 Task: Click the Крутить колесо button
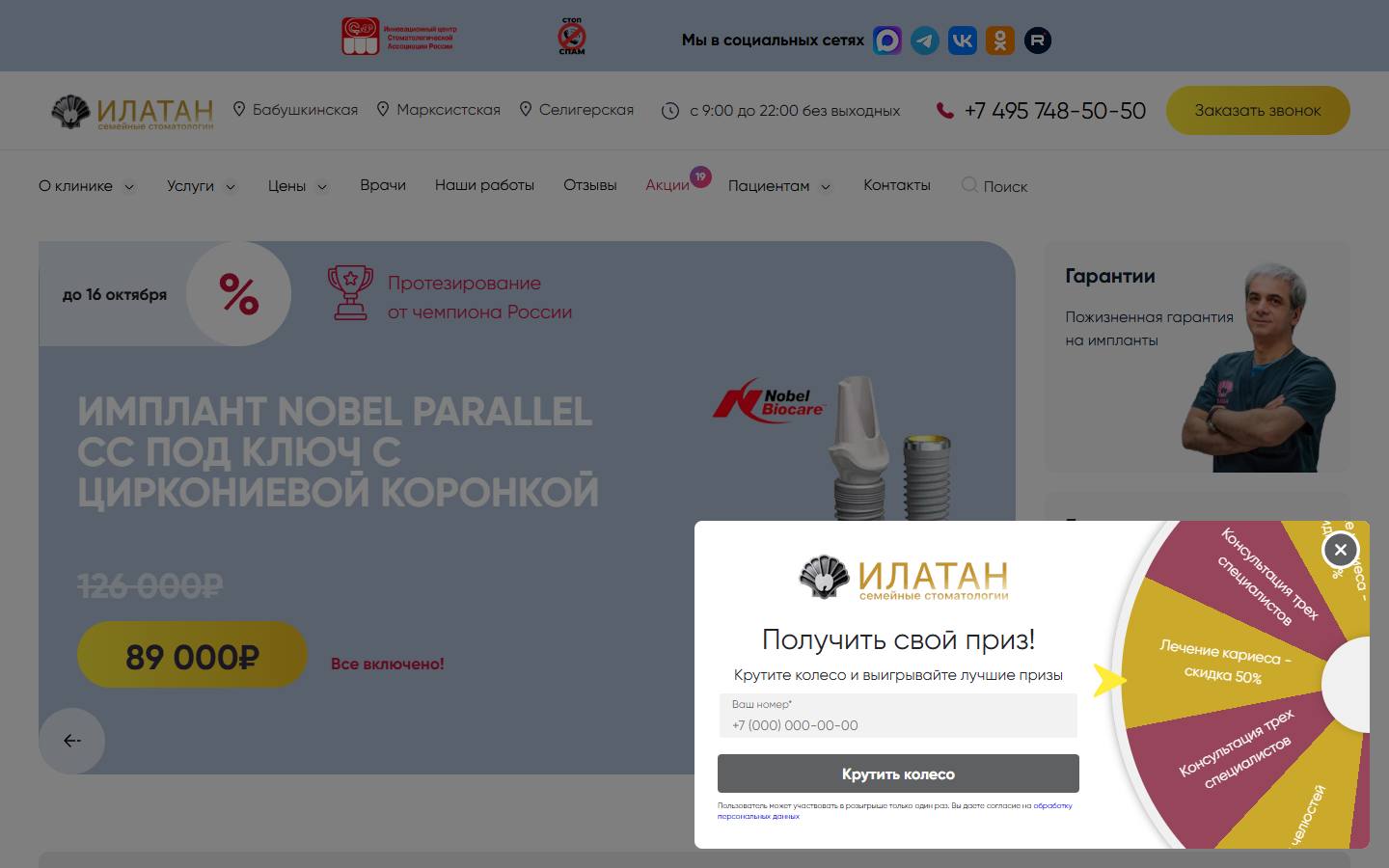[x=898, y=773]
